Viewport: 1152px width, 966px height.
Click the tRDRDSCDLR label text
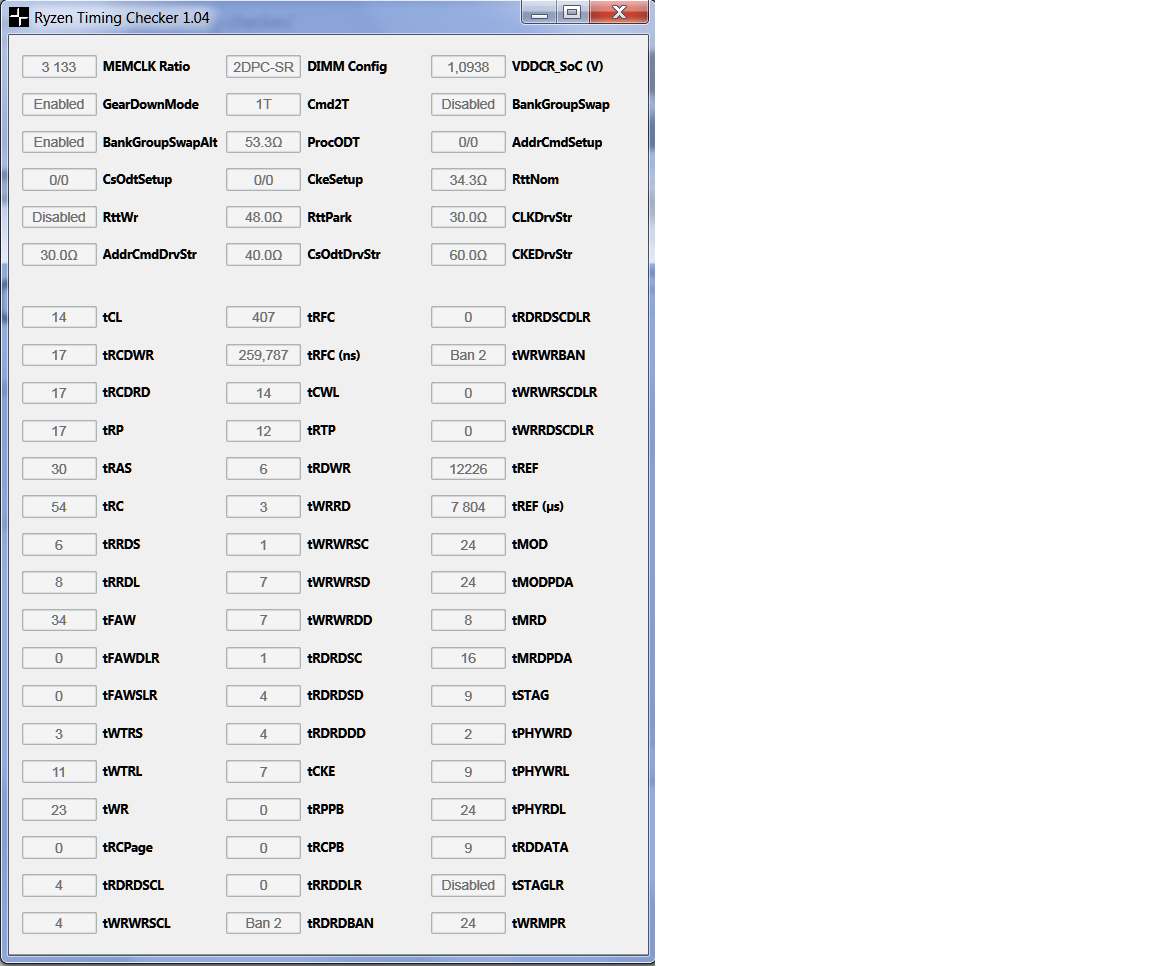(x=551, y=317)
